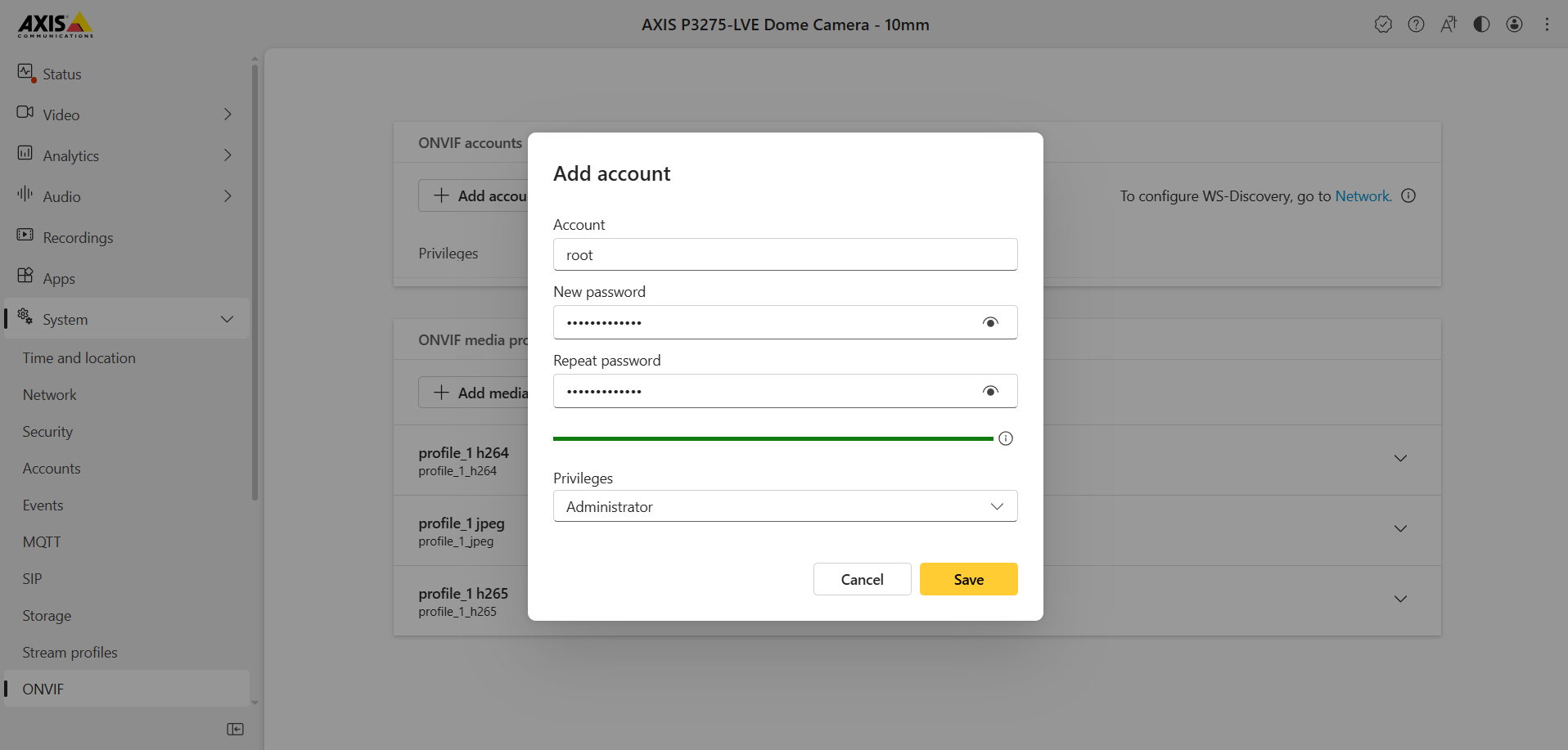This screenshot has height=750, width=1568.
Task: Go to Accounts under System
Action: (52, 469)
